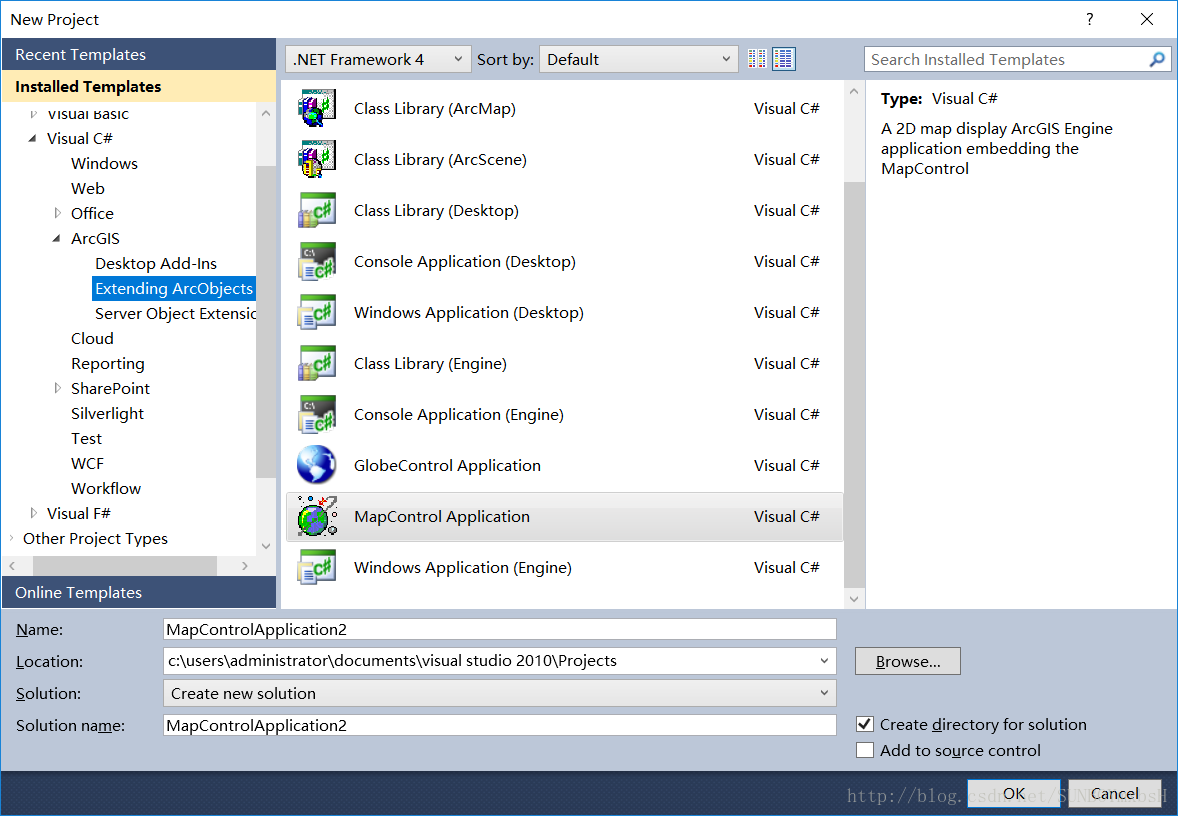Image resolution: width=1178 pixels, height=816 pixels.
Task: Click the tree horizontal scrollbar thumb
Action: (125, 566)
